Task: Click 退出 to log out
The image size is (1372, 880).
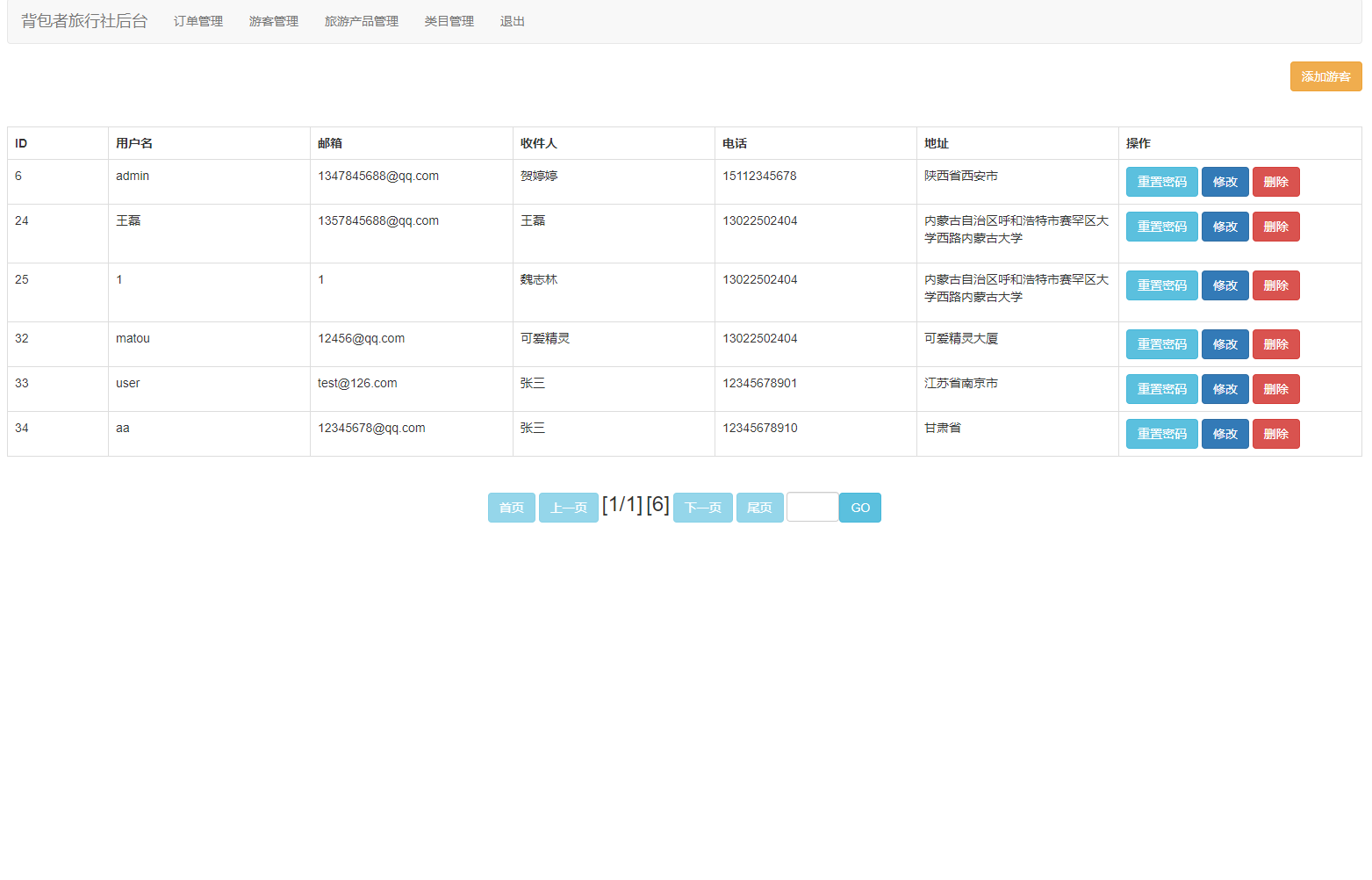Action: 512,21
